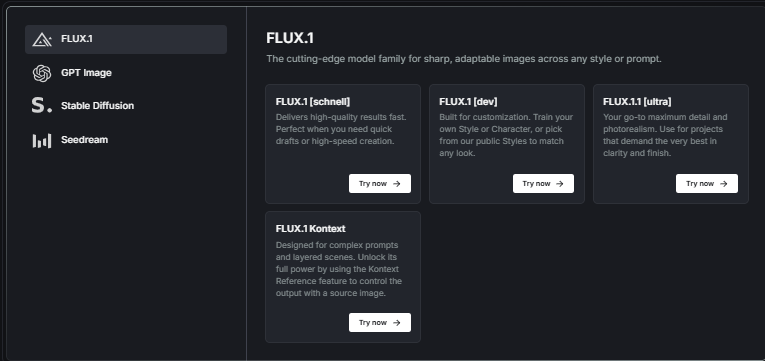765x361 pixels.
Task: Try now for FLUX.1 [schnell]
Action: [380, 183]
